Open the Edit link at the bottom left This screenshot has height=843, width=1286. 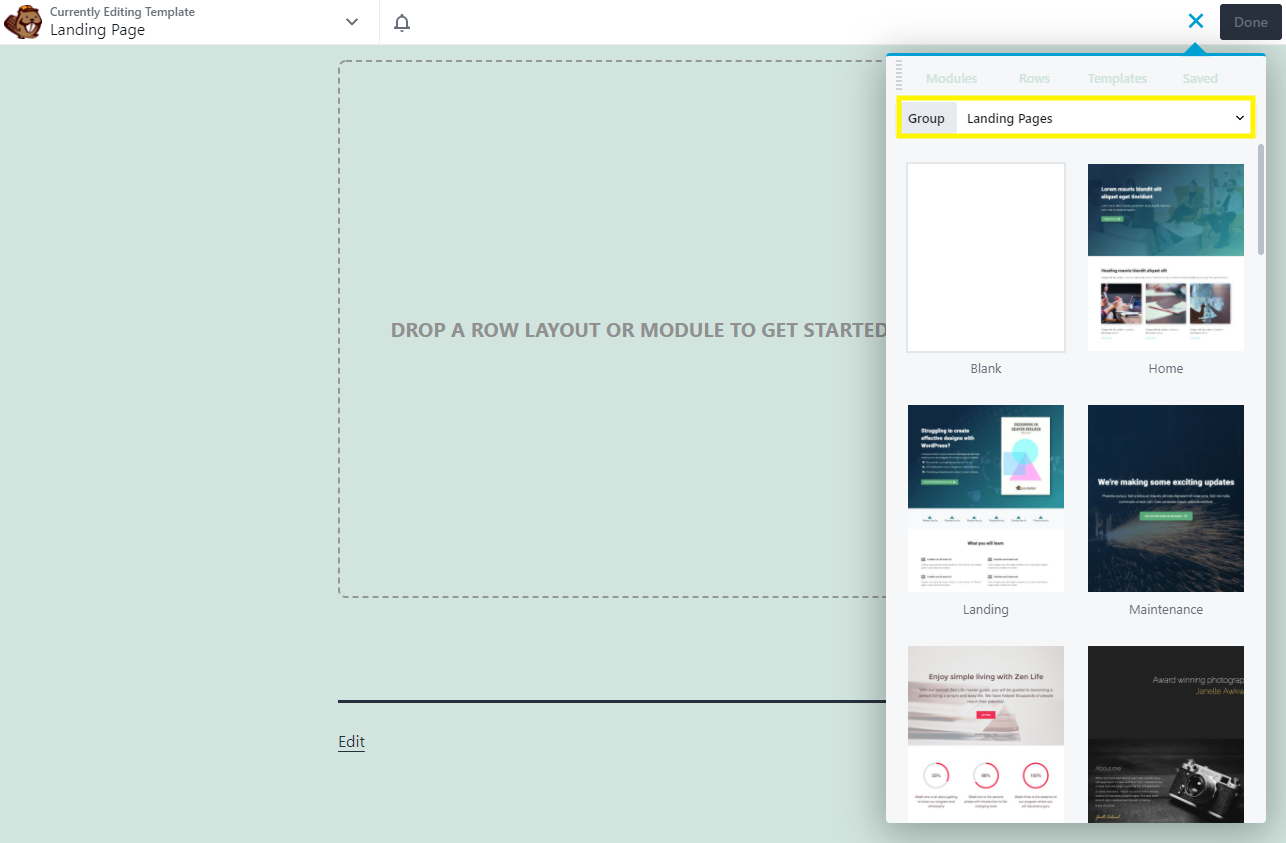(351, 742)
